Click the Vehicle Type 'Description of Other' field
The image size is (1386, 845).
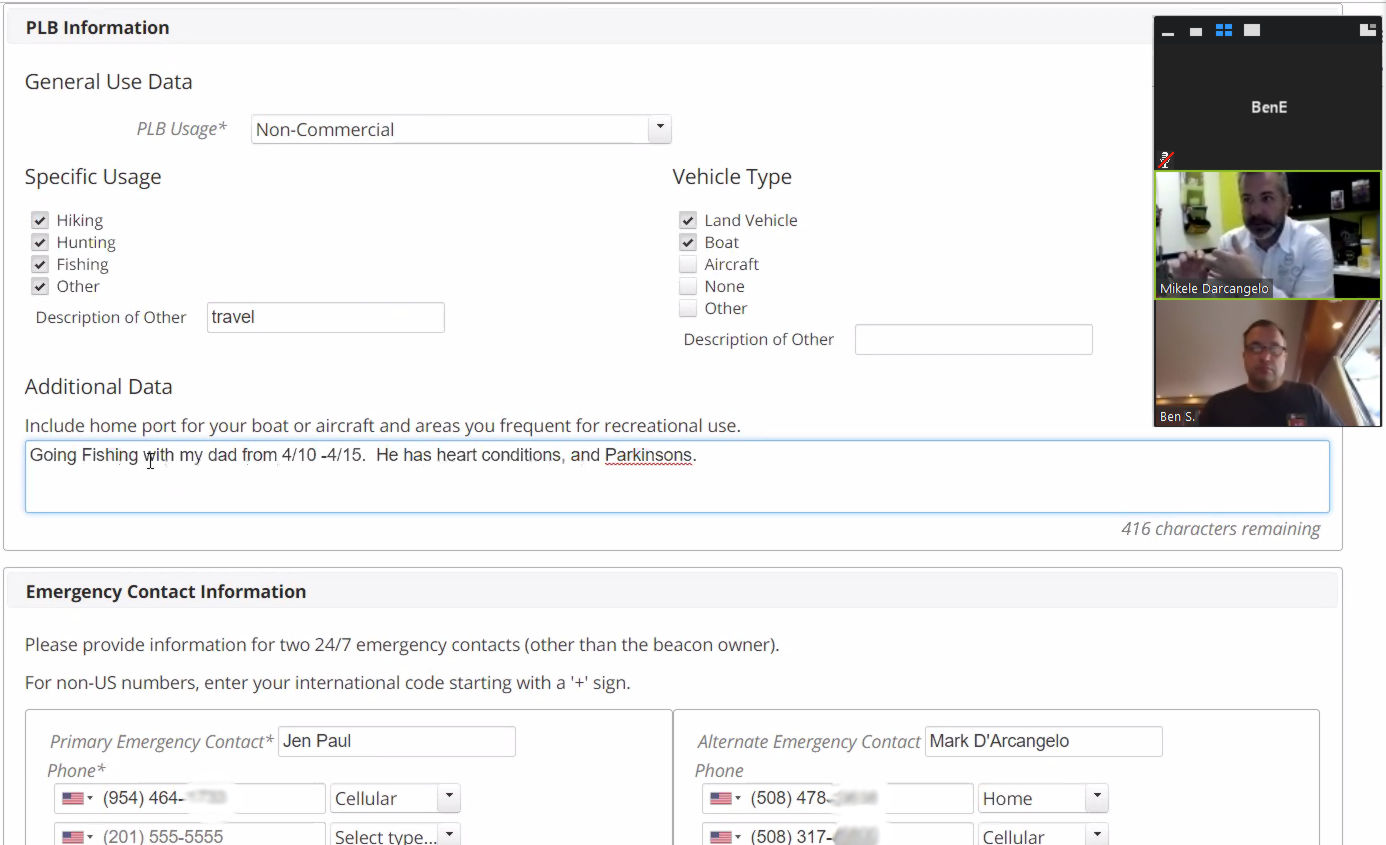tap(973, 339)
